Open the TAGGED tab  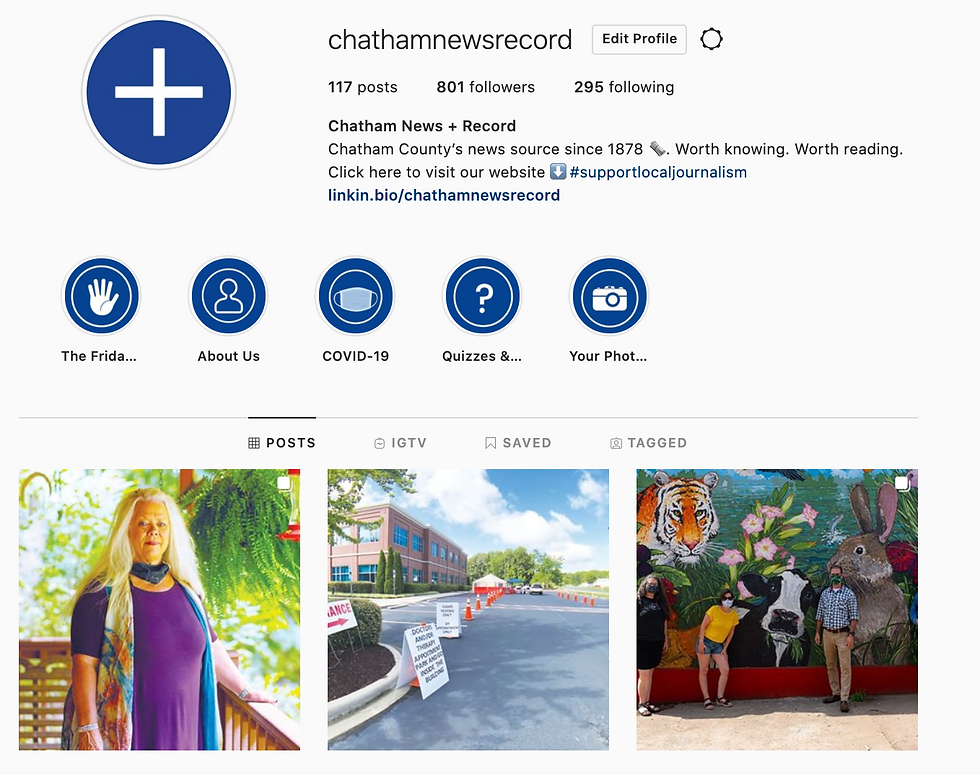coord(648,443)
